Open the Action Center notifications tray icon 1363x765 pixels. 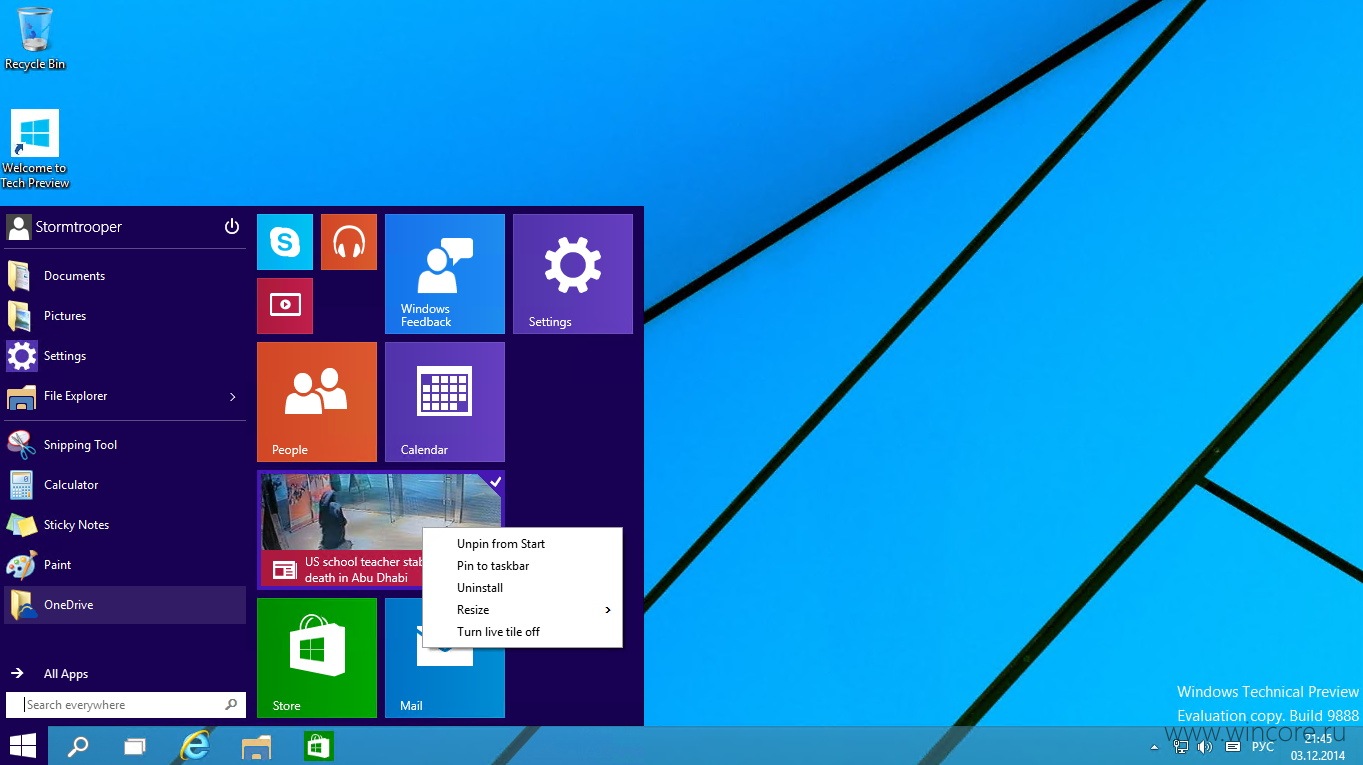(x=1232, y=747)
